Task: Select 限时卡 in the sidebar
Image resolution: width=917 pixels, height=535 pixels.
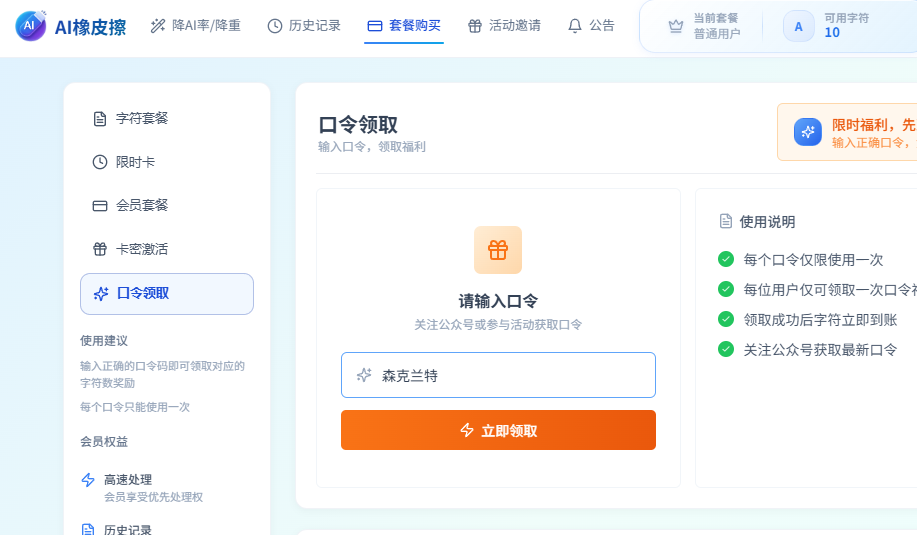Action: [167, 162]
